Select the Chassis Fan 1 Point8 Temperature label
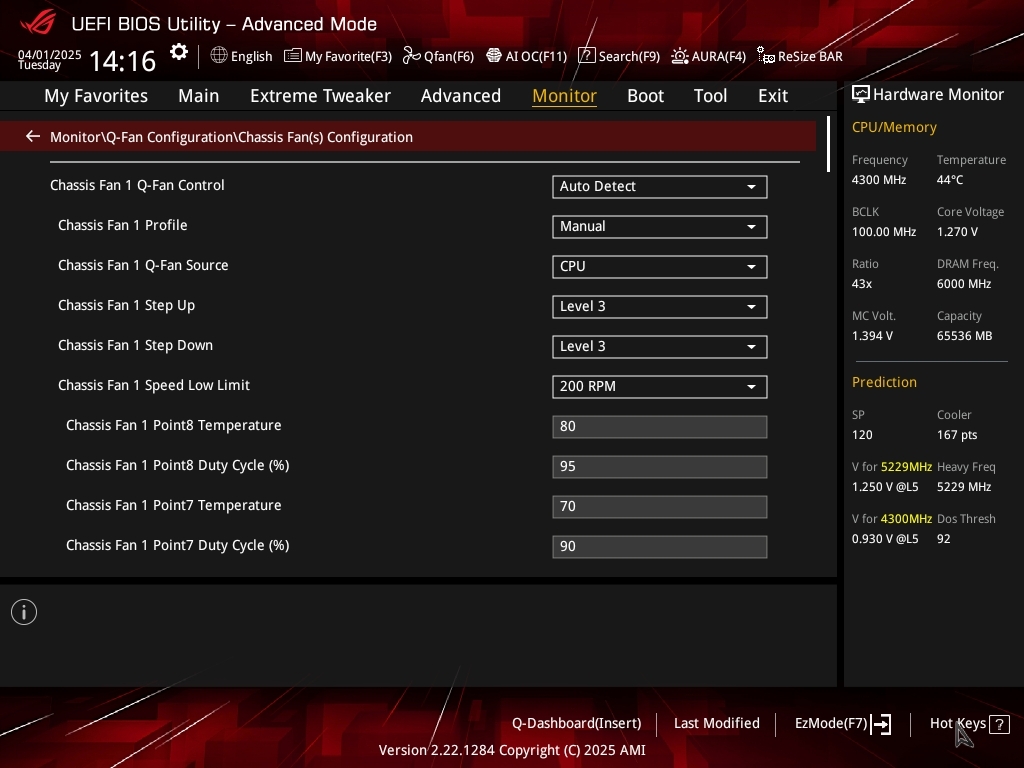The height and width of the screenshot is (768, 1024). click(x=174, y=425)
